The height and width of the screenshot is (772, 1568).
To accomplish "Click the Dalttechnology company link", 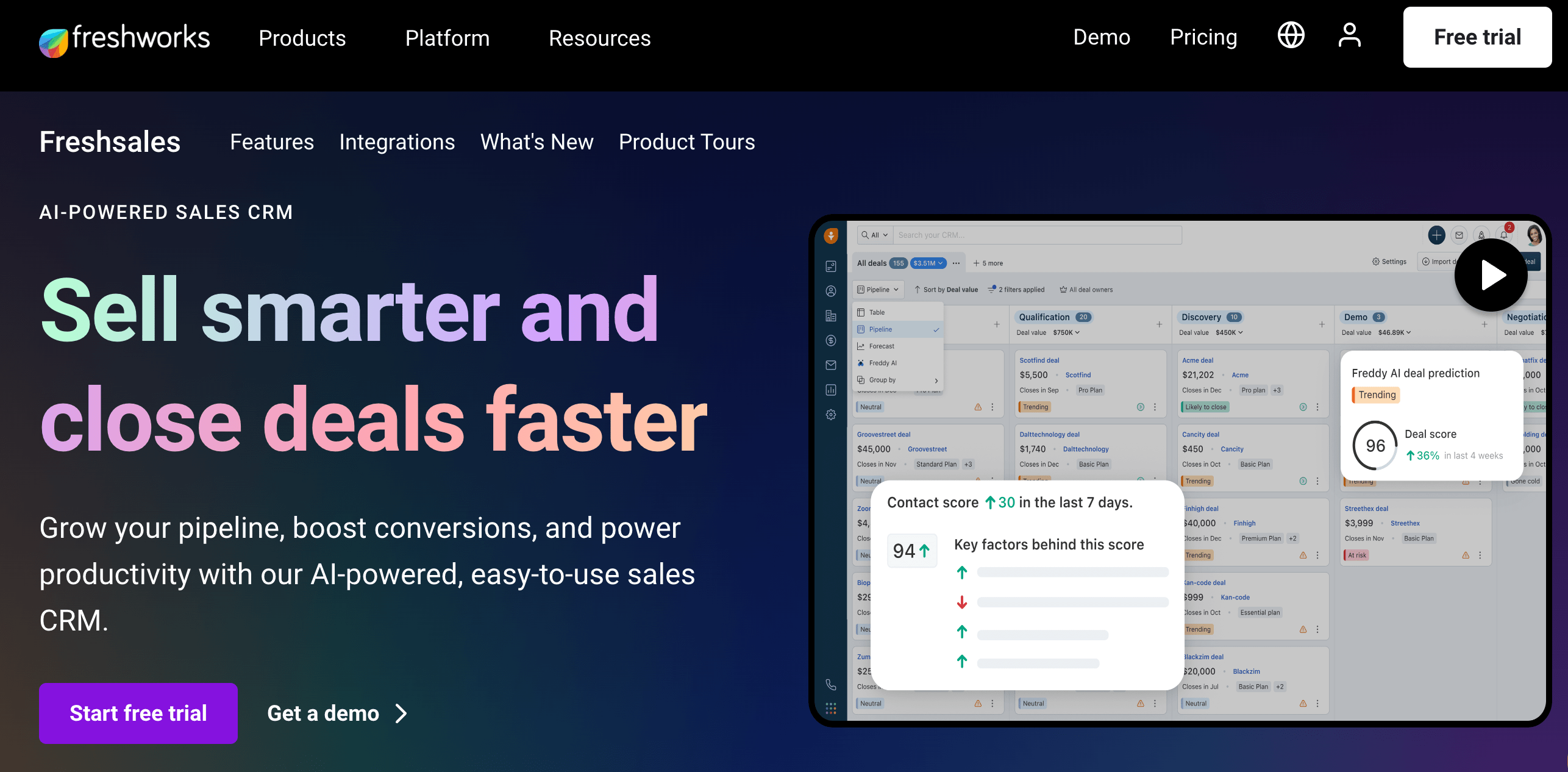I will [1086, 449].
